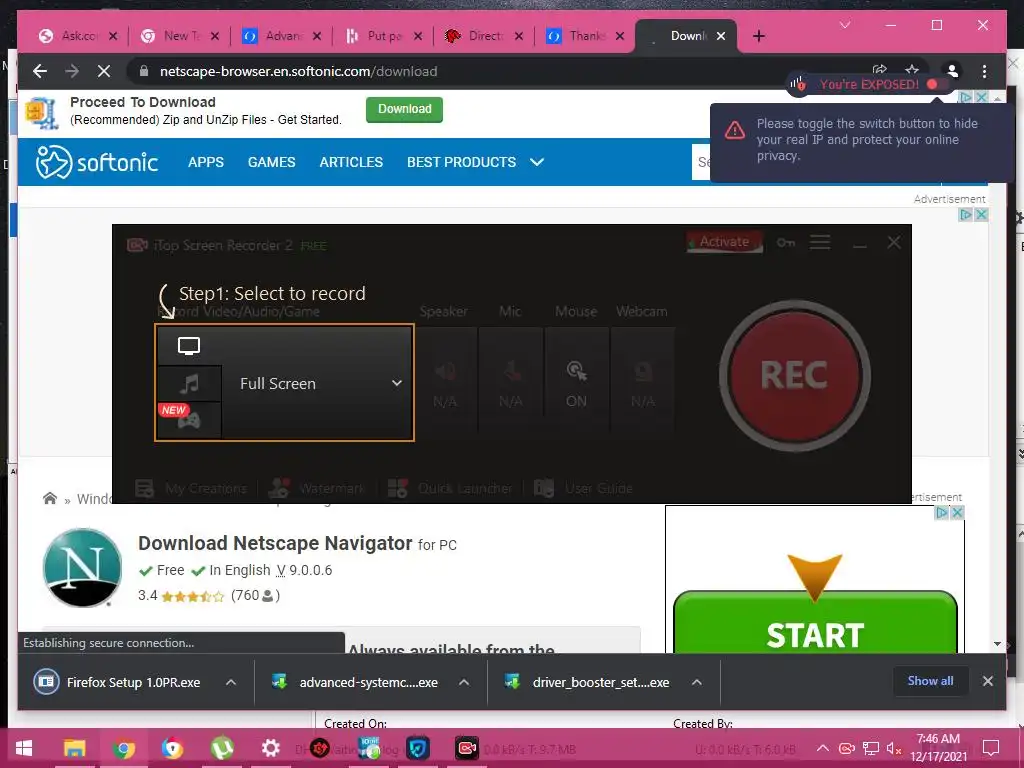The height and width of the screenshot is (768, 1024).
Task: Open the notification center icon
Action: [x=991, y=748]
